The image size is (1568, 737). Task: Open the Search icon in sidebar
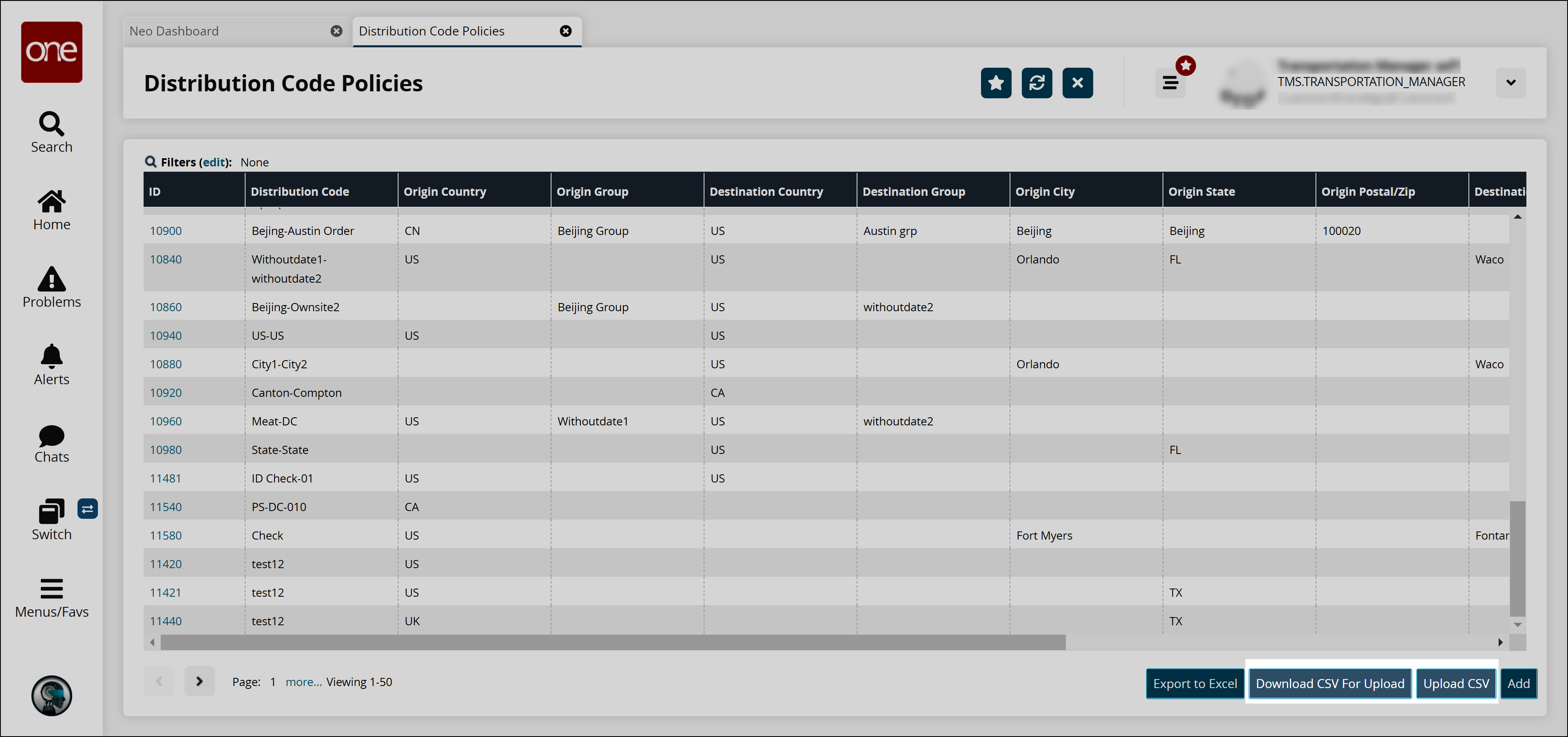(51, 131)
